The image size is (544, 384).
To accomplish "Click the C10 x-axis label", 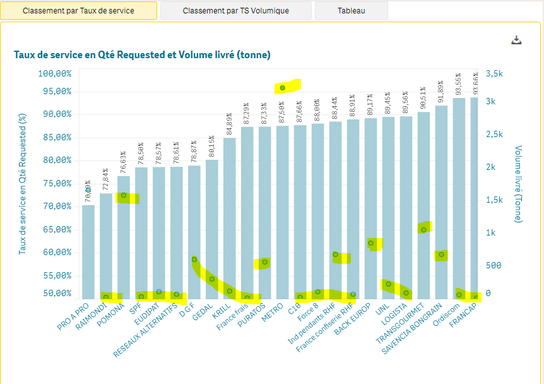I will tap(294, 309).
